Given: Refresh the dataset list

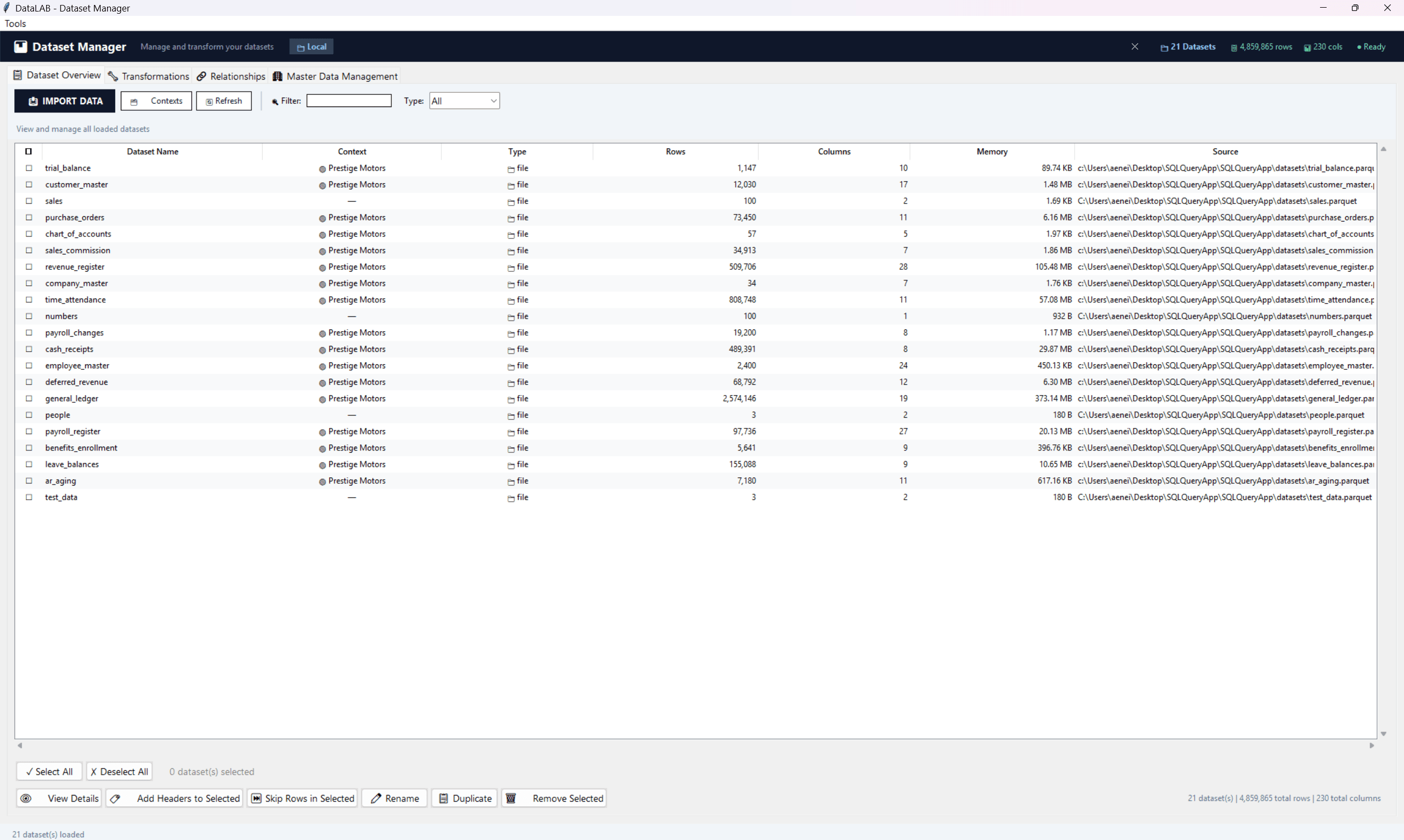Looking at the screenshot, I should [x=208, y=101].
